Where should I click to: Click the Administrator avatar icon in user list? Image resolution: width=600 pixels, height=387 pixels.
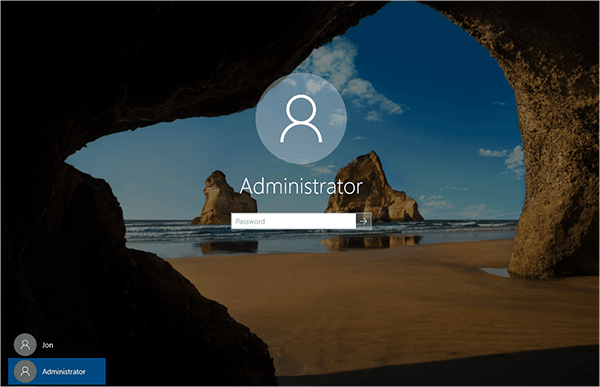[x=25, y=371]
